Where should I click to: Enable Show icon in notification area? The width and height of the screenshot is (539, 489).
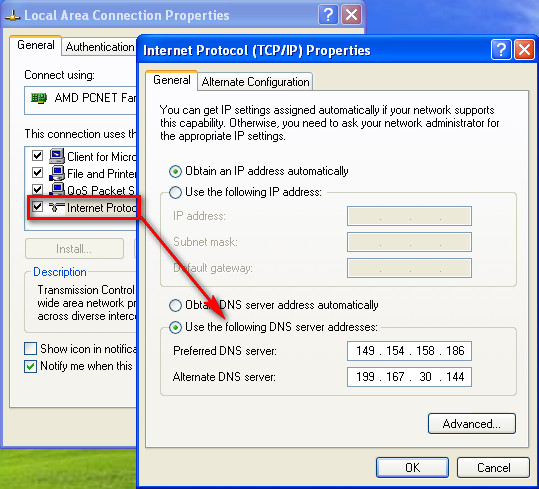30,348
